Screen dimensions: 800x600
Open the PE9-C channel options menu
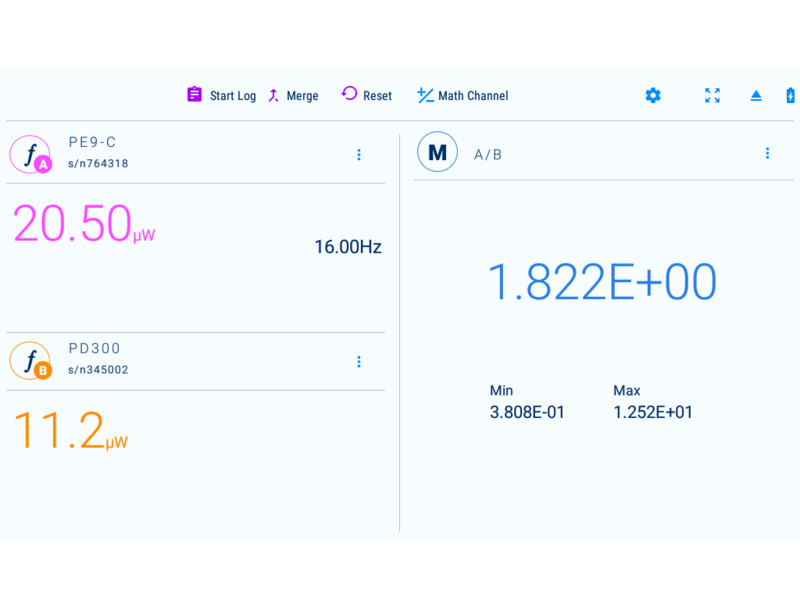(x=359, y=155)
